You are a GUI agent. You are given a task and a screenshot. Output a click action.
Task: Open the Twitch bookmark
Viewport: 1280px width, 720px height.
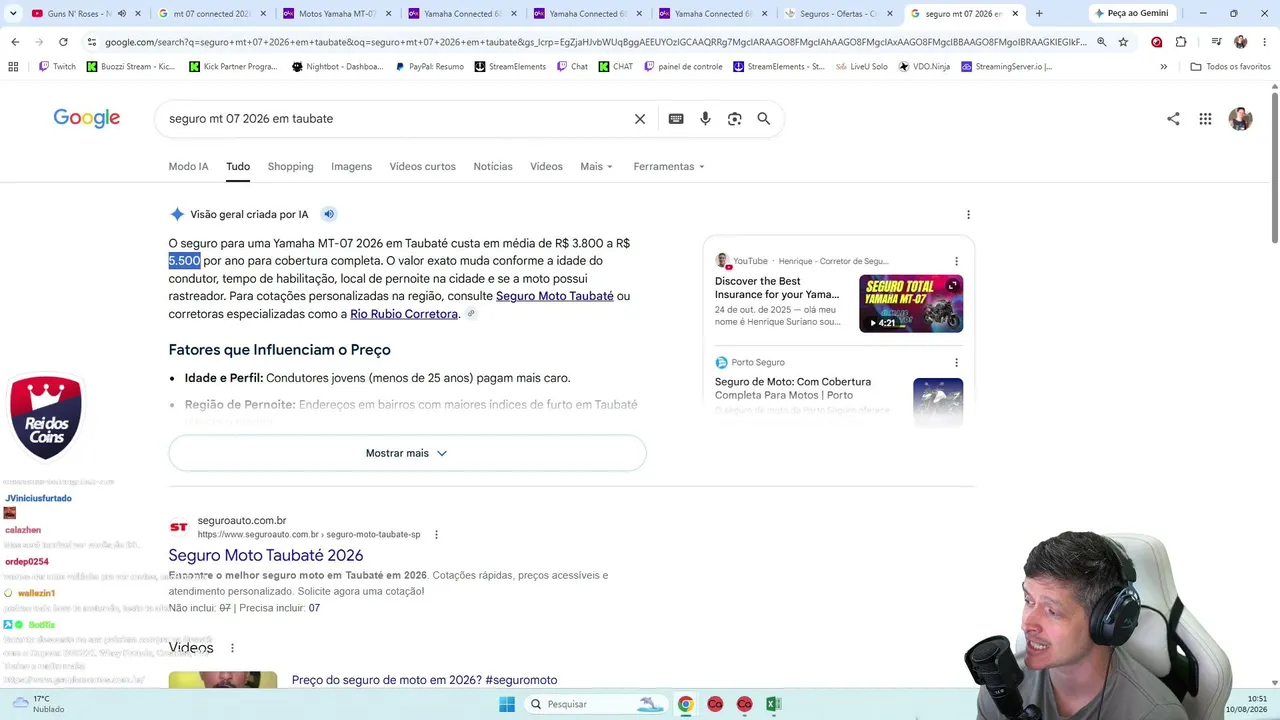point(57,67)
